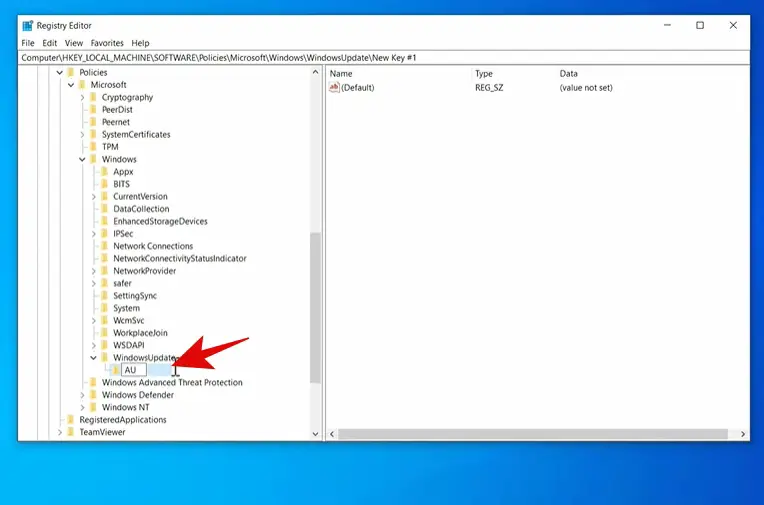Expand the WcmSvc key
Image resolution: width=764 pixels, height=505 pixels.
pos(93,321)
